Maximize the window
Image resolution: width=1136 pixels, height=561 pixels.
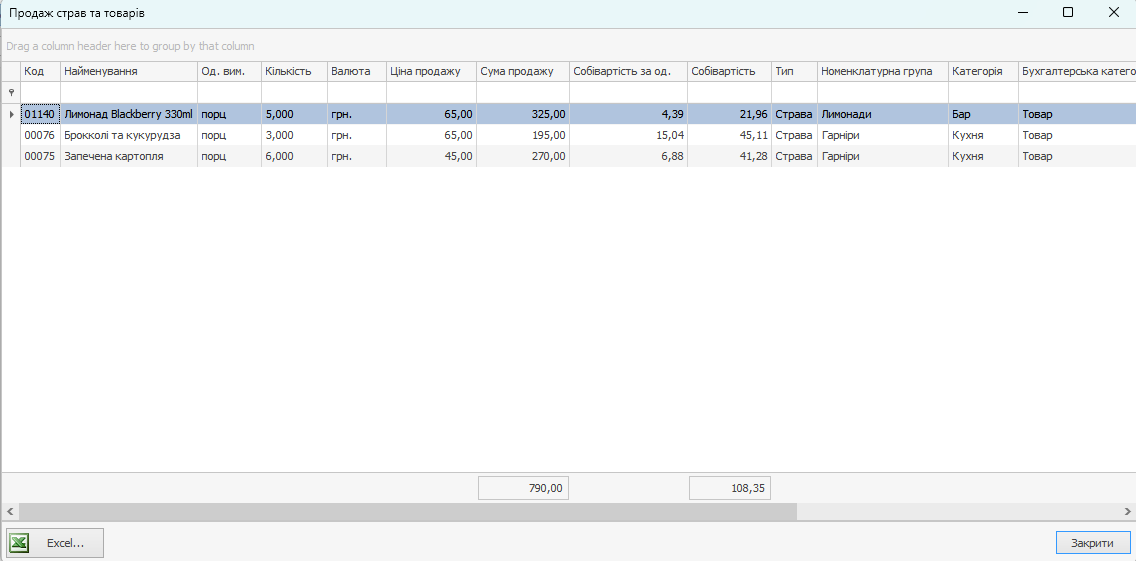coord(1067,12)
